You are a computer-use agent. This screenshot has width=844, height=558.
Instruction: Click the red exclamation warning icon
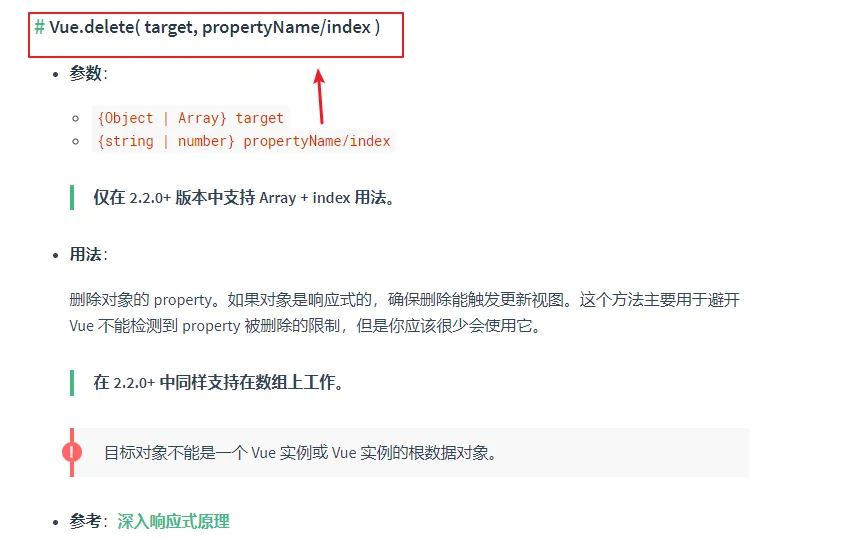72,452
